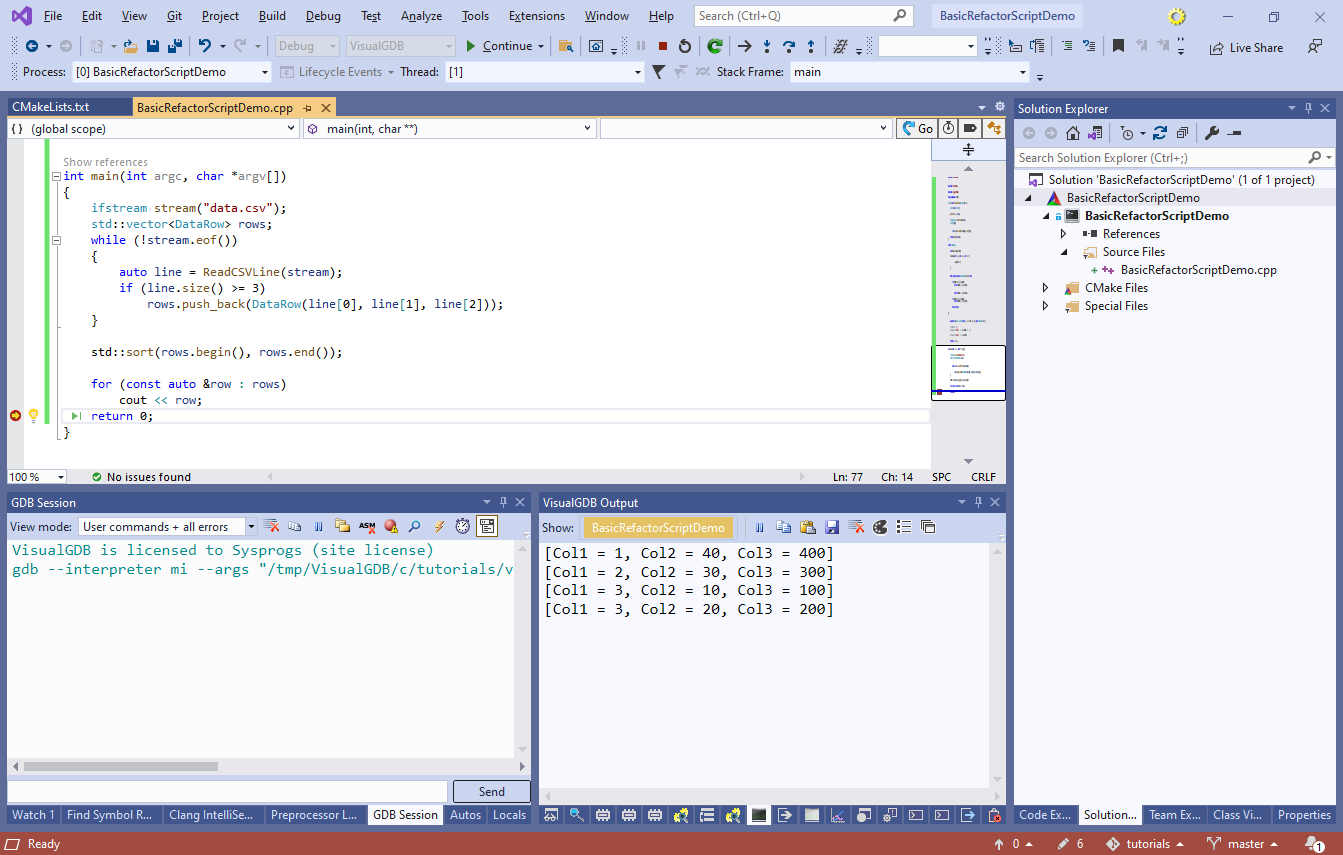Viewport: 1343px width, 855px height.
Task: Toggle breakpoint marker at return line
Action: click(15, 416)
